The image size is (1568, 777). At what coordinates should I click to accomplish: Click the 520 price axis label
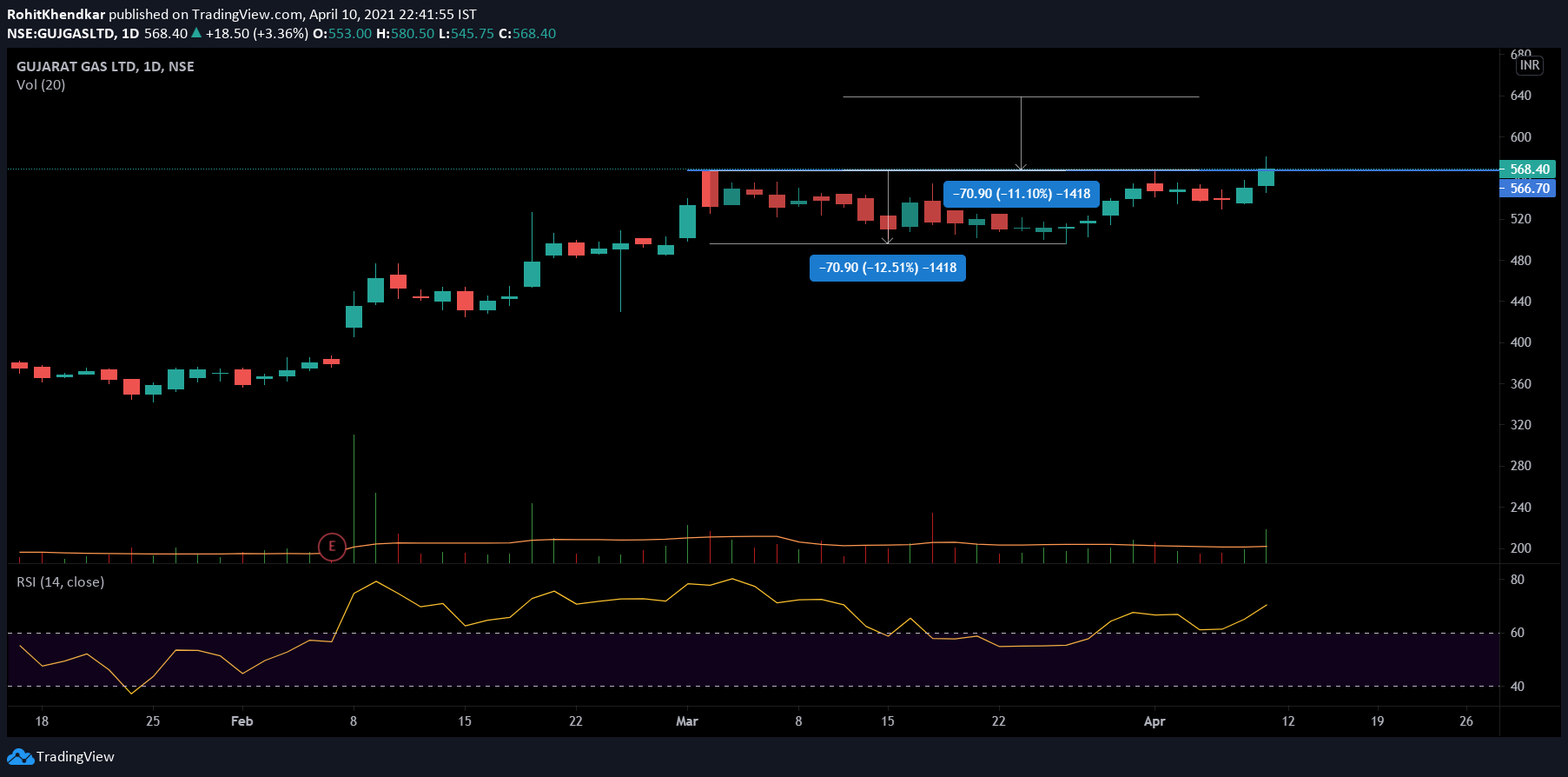point(1521,219)
